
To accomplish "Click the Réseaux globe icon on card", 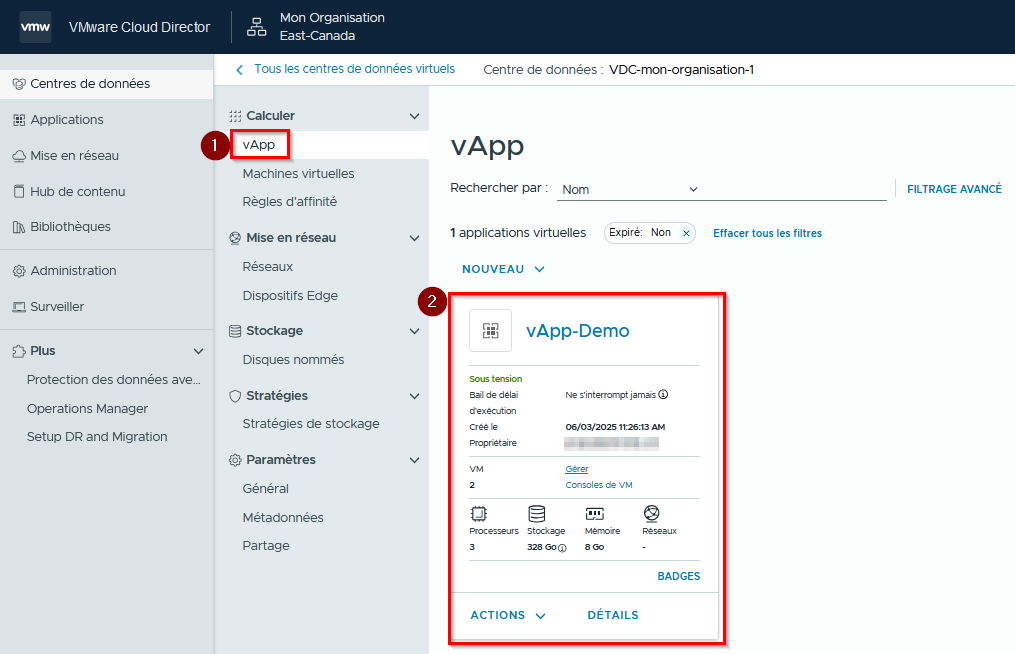I will click(x=651, y=514).
